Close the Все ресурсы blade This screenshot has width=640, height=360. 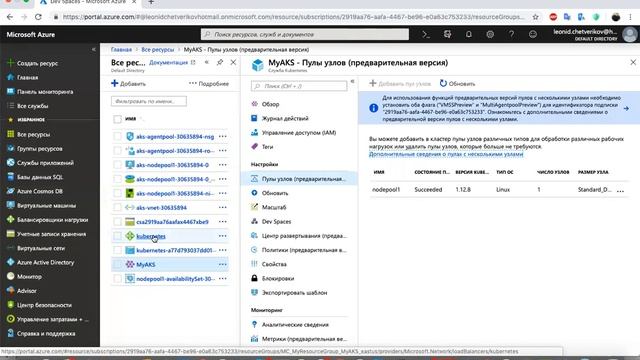(233, 62)
